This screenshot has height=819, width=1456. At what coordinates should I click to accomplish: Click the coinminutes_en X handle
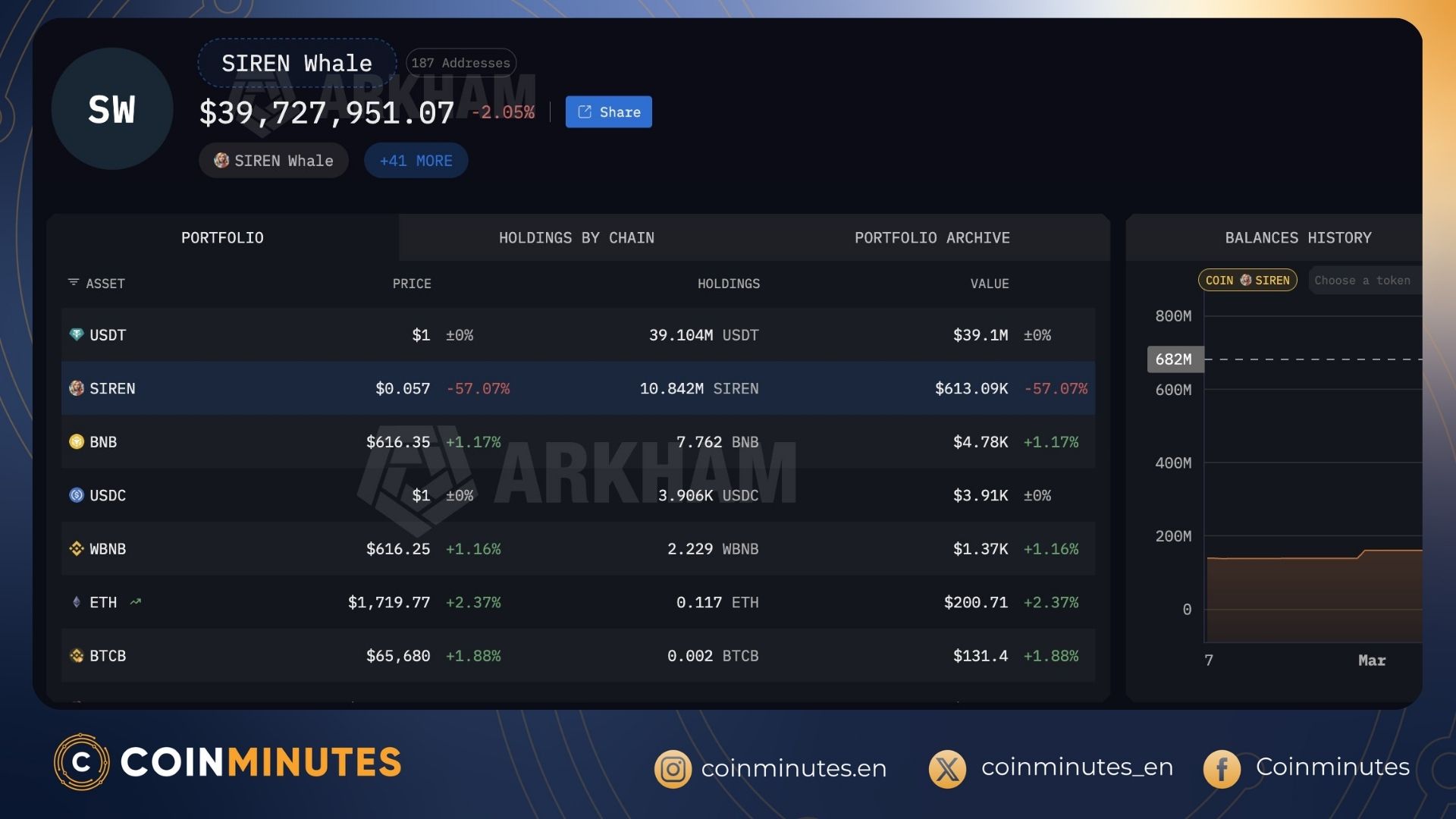point(1077,767)
